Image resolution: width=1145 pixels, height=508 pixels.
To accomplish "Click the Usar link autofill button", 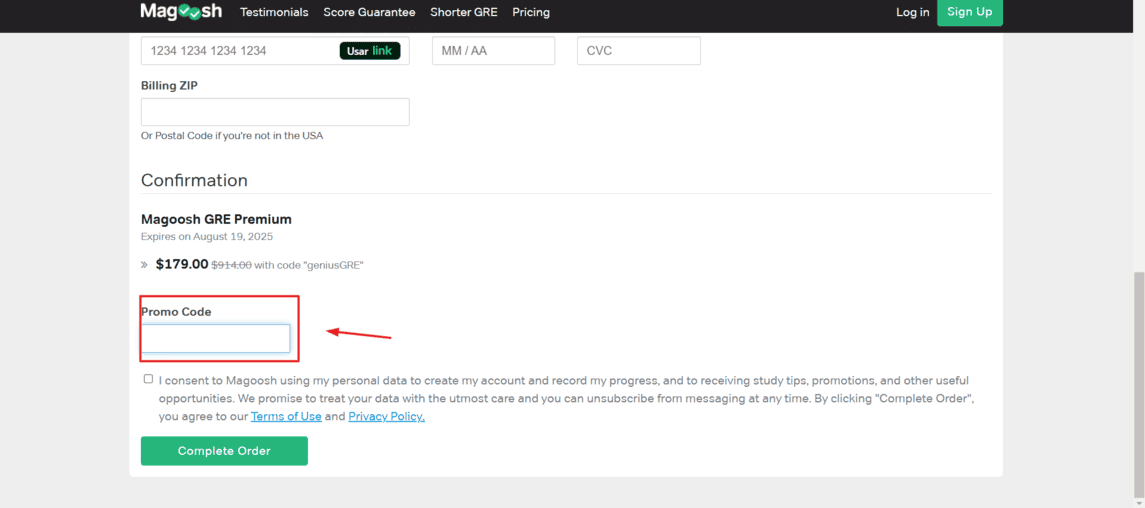I will (369, 51).
